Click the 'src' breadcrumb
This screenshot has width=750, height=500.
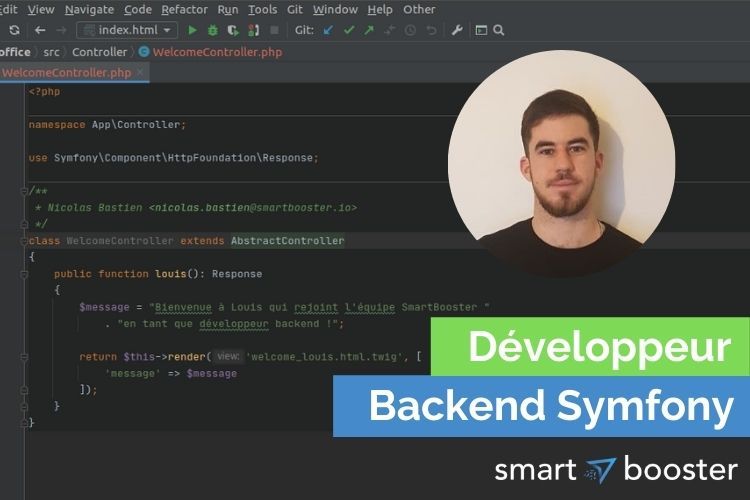[51, 52]
